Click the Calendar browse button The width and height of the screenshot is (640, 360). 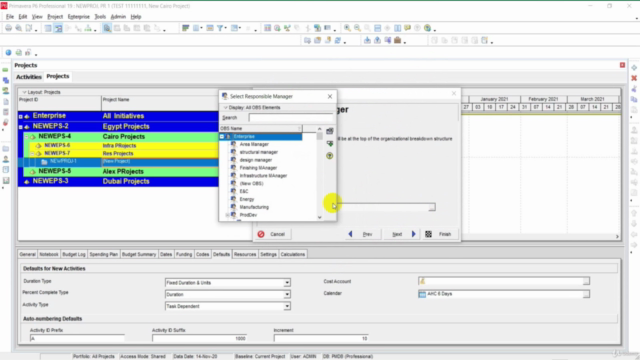pyautogui.click(x=586, y=294)
